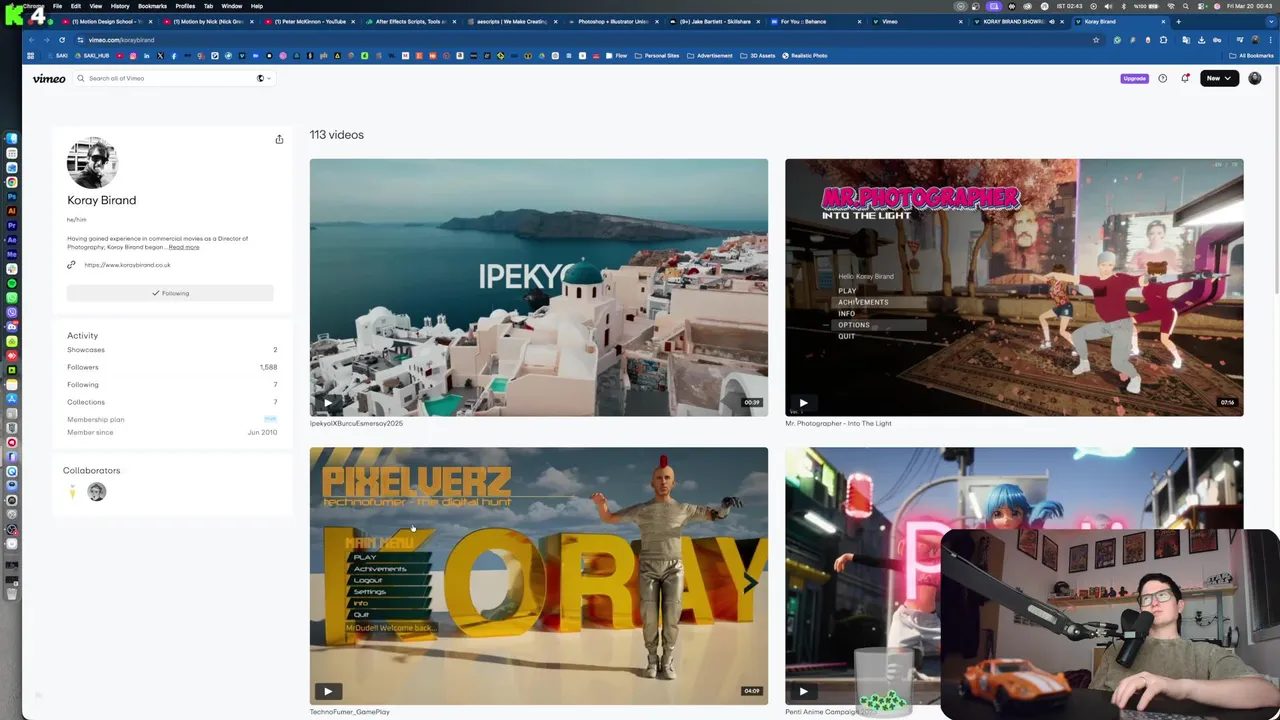
Task: Open the second collaborator's avatar
Action: tap(96, 491)
